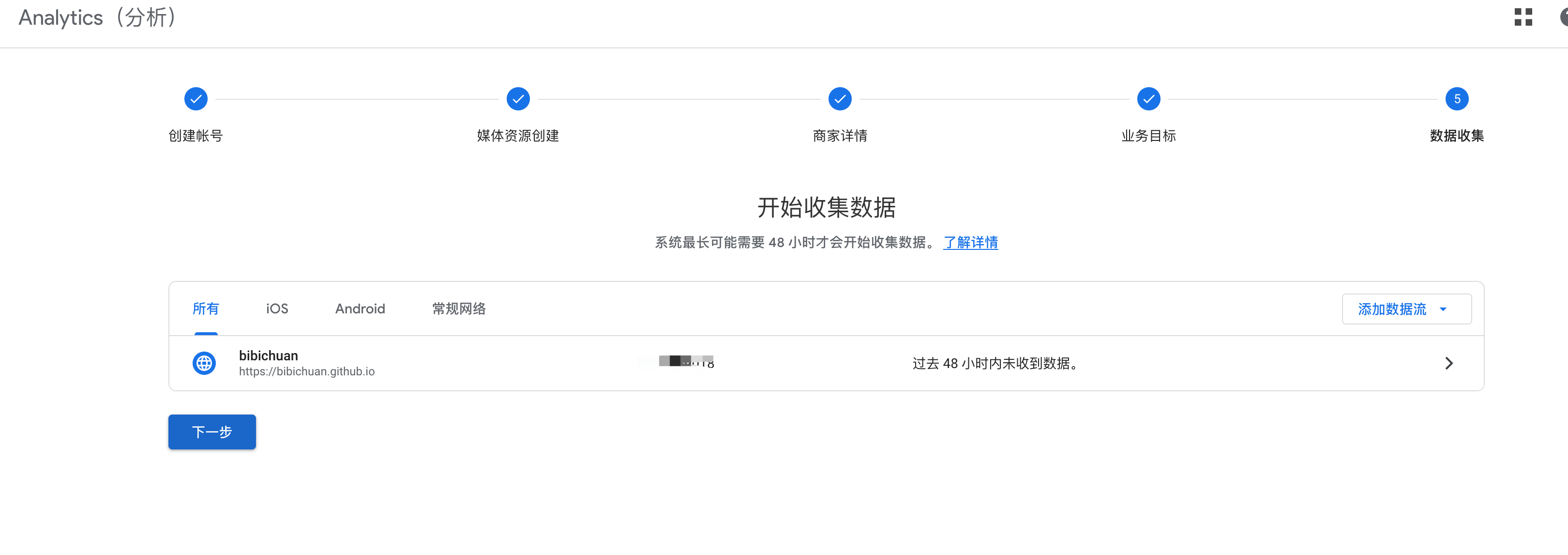Viewport: 1568px width, 555px height.
Task: Click the globe icon beside bibichuan
Action: tap(204, 363)
